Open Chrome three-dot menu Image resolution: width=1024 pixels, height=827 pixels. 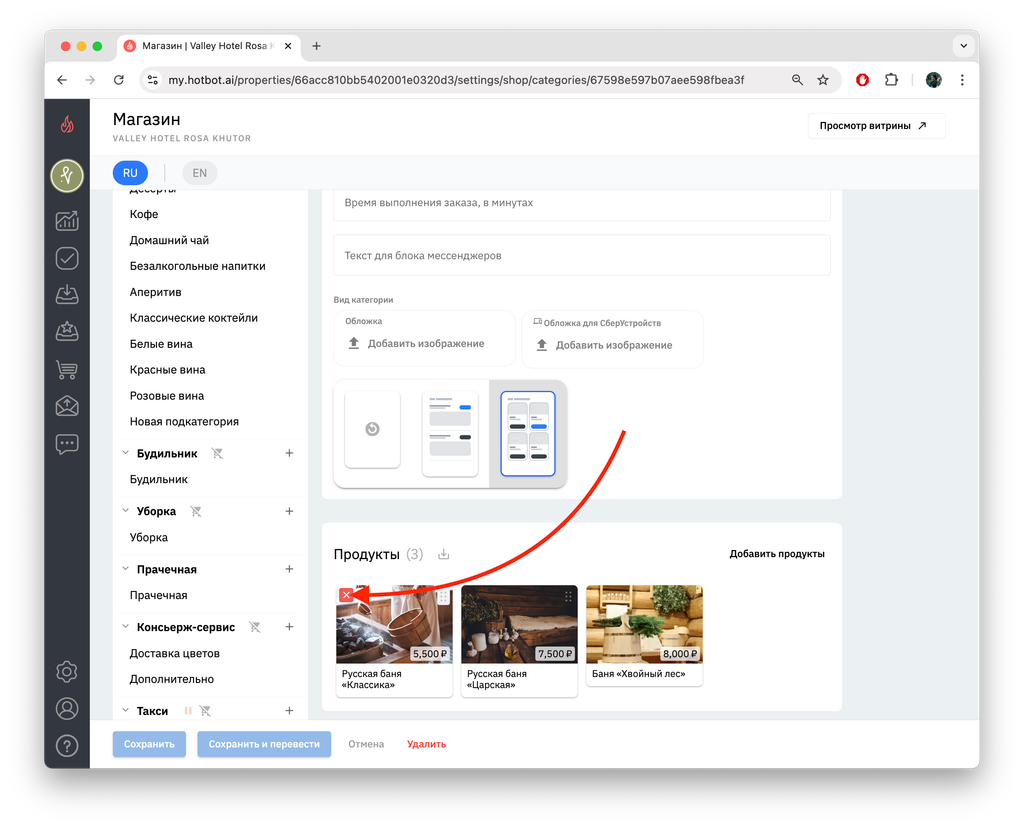tap(962, 80)
